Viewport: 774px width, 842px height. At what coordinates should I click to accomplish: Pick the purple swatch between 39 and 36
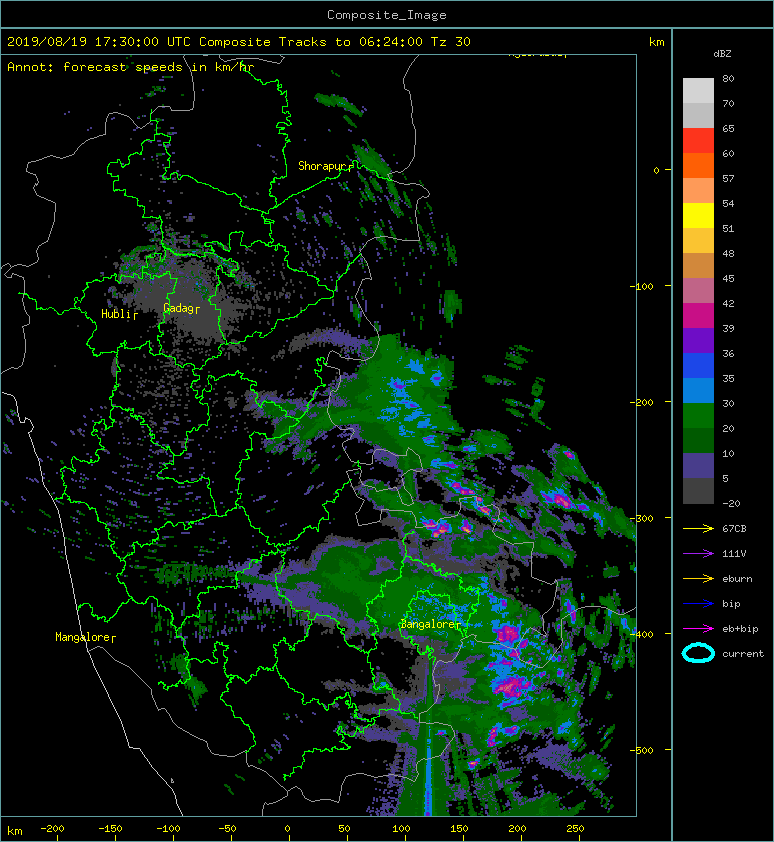(x=698, y=340)
